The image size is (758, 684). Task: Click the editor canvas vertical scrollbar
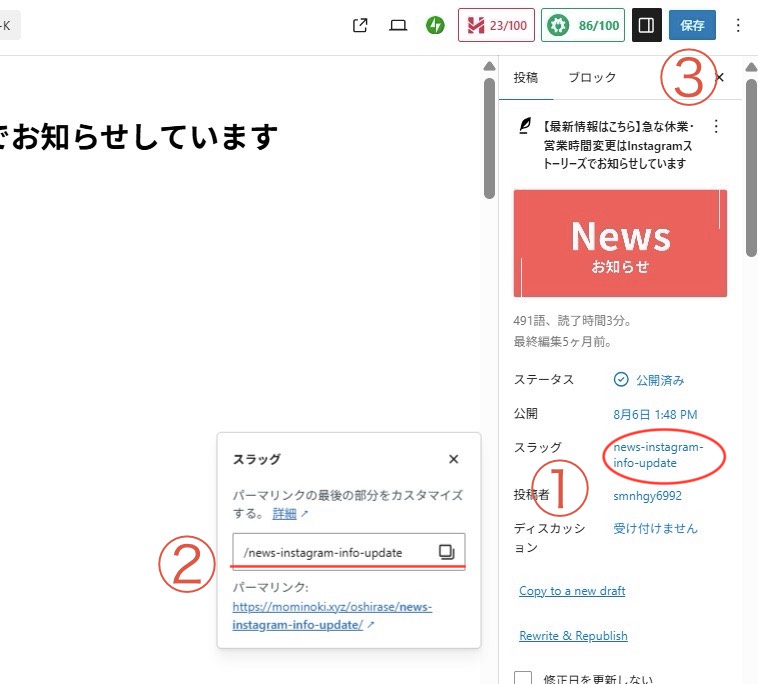click(x=489, y=140)
